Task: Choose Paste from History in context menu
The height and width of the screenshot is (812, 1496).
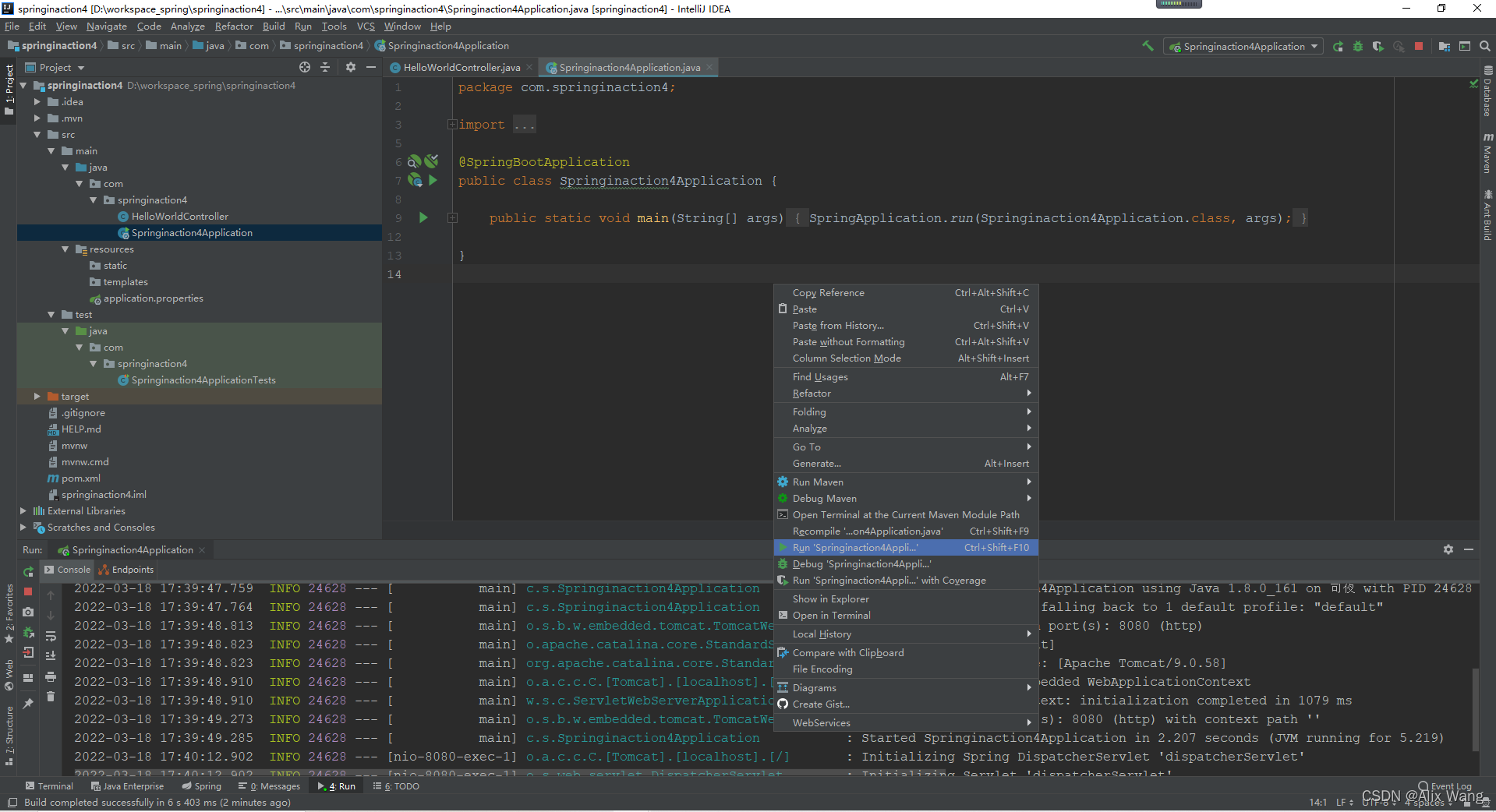Action: (906, 325)
